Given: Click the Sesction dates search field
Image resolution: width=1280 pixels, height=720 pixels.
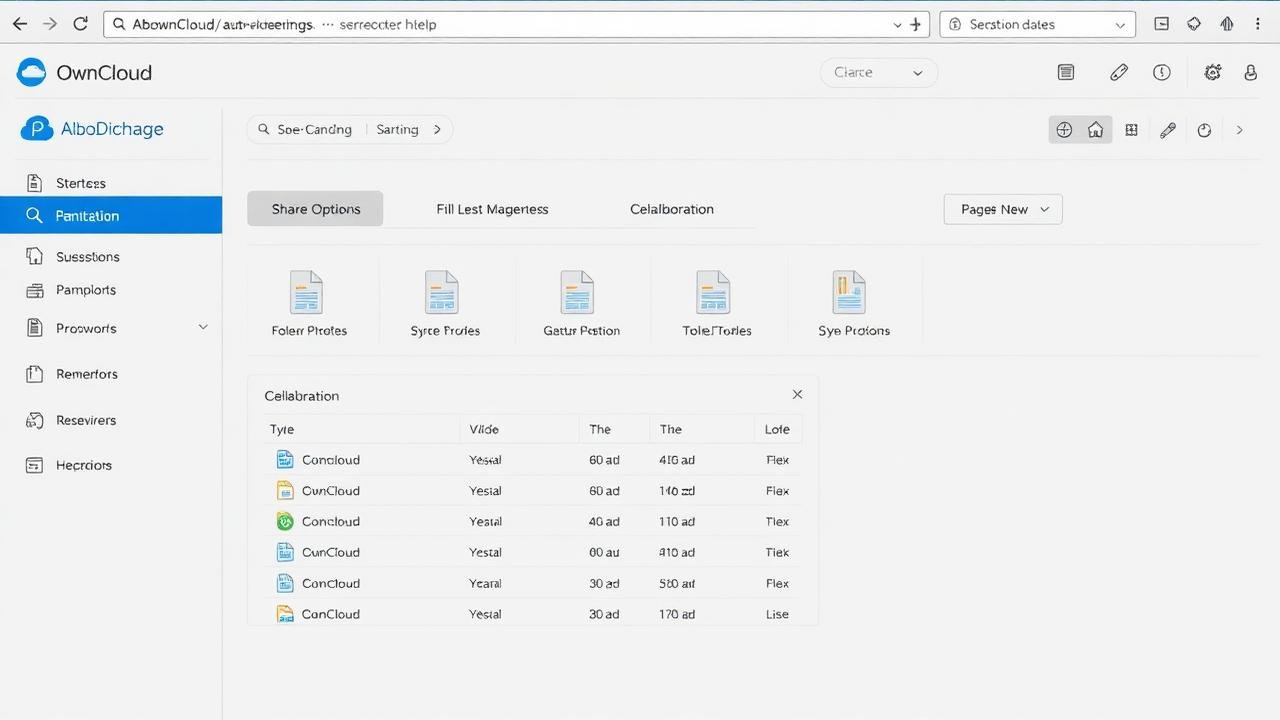Looking at the screenshot, I should [x=1037, y=24].
